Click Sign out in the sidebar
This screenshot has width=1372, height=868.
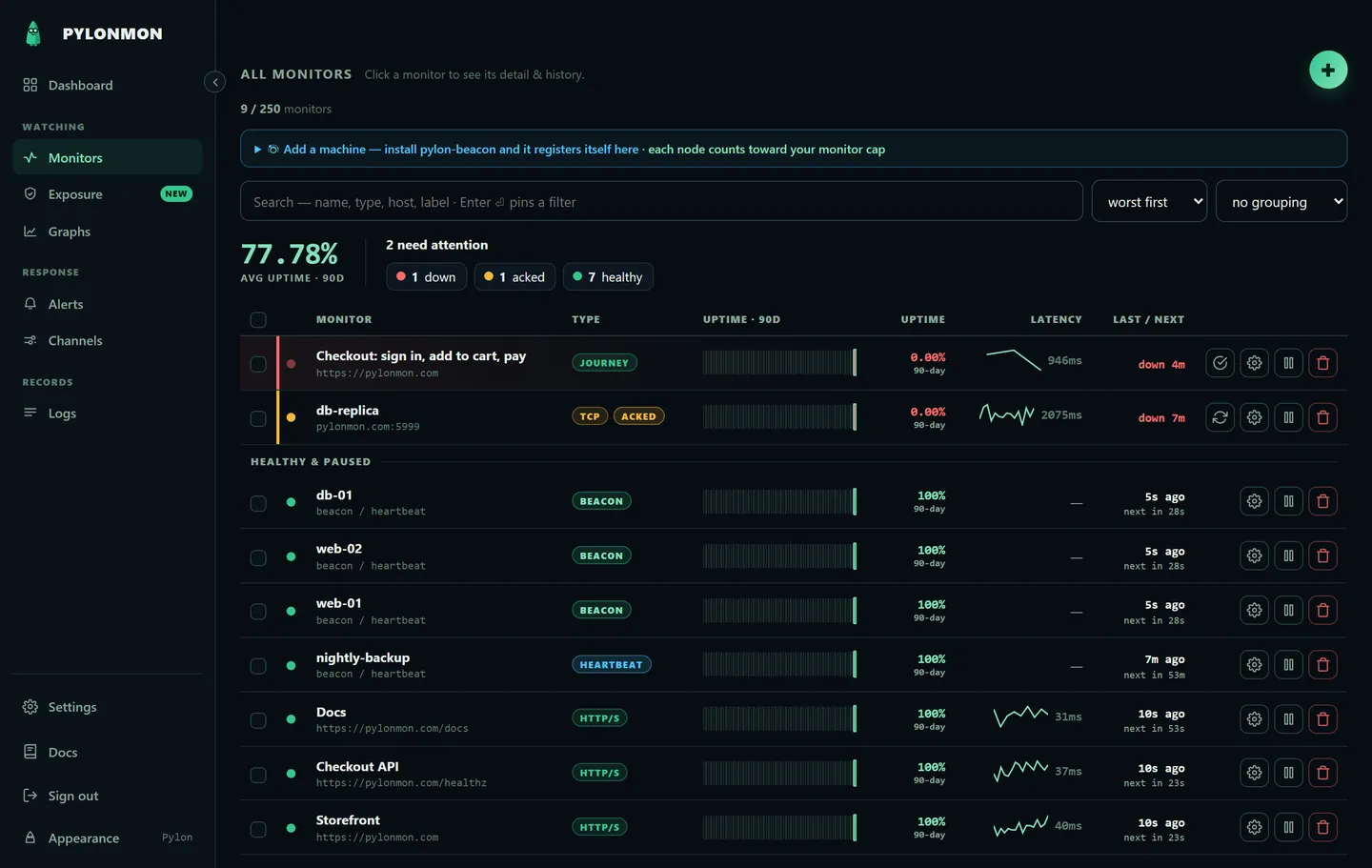[x=108, y=796]
